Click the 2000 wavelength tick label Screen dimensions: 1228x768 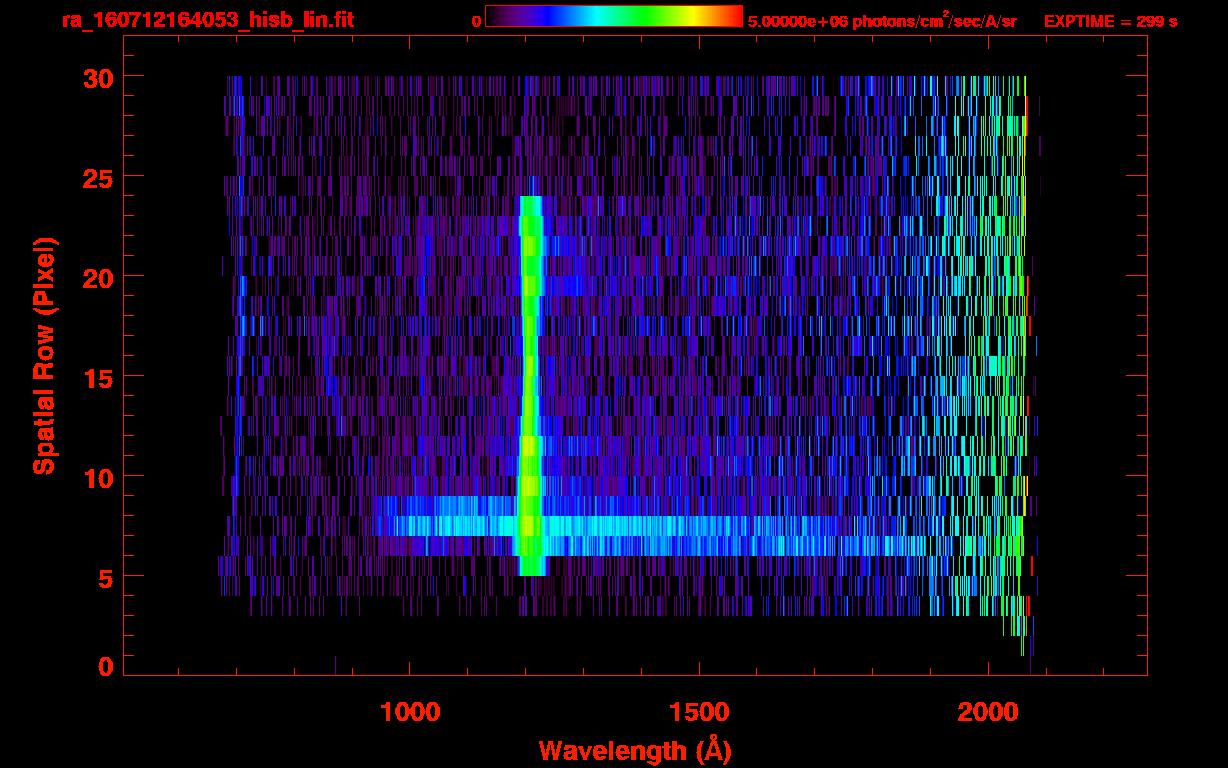[x=988, y=711]
